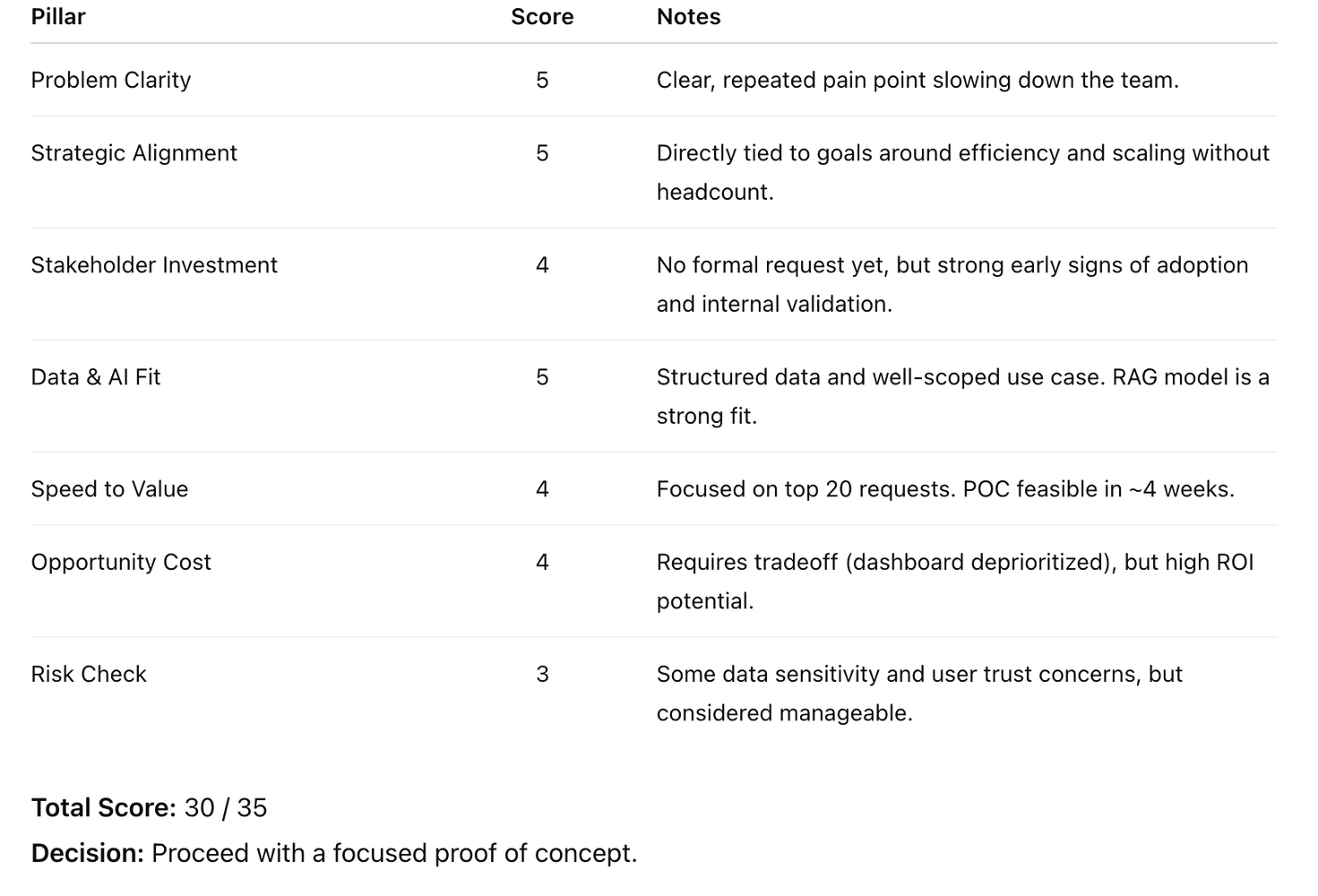Screen dimensions: 1318x896
Task: Click the note about POC feasible in ~4 weeks
Action: (x=945, y=489)
